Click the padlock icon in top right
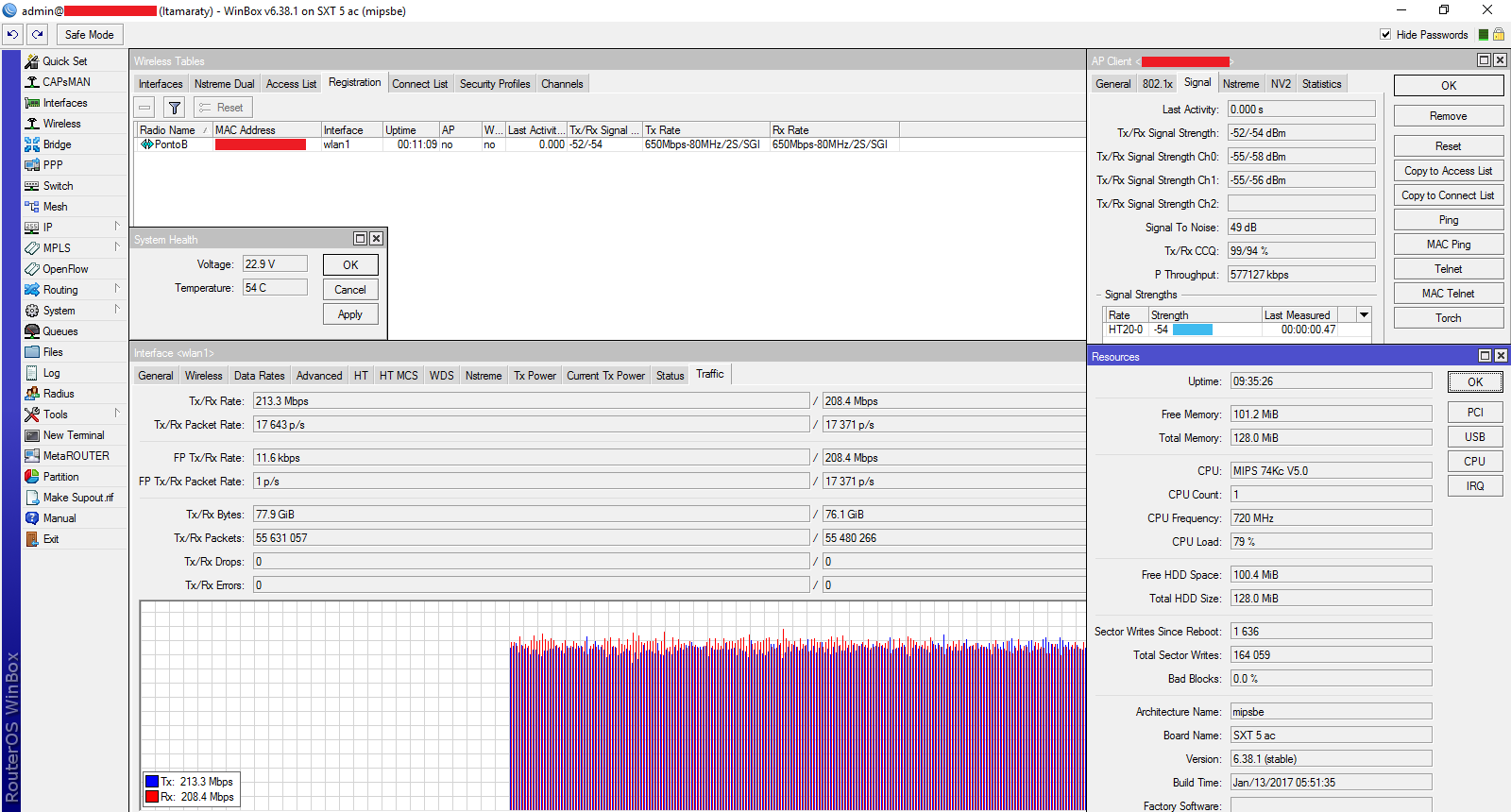The image size is (1511, 812). 1498,34
